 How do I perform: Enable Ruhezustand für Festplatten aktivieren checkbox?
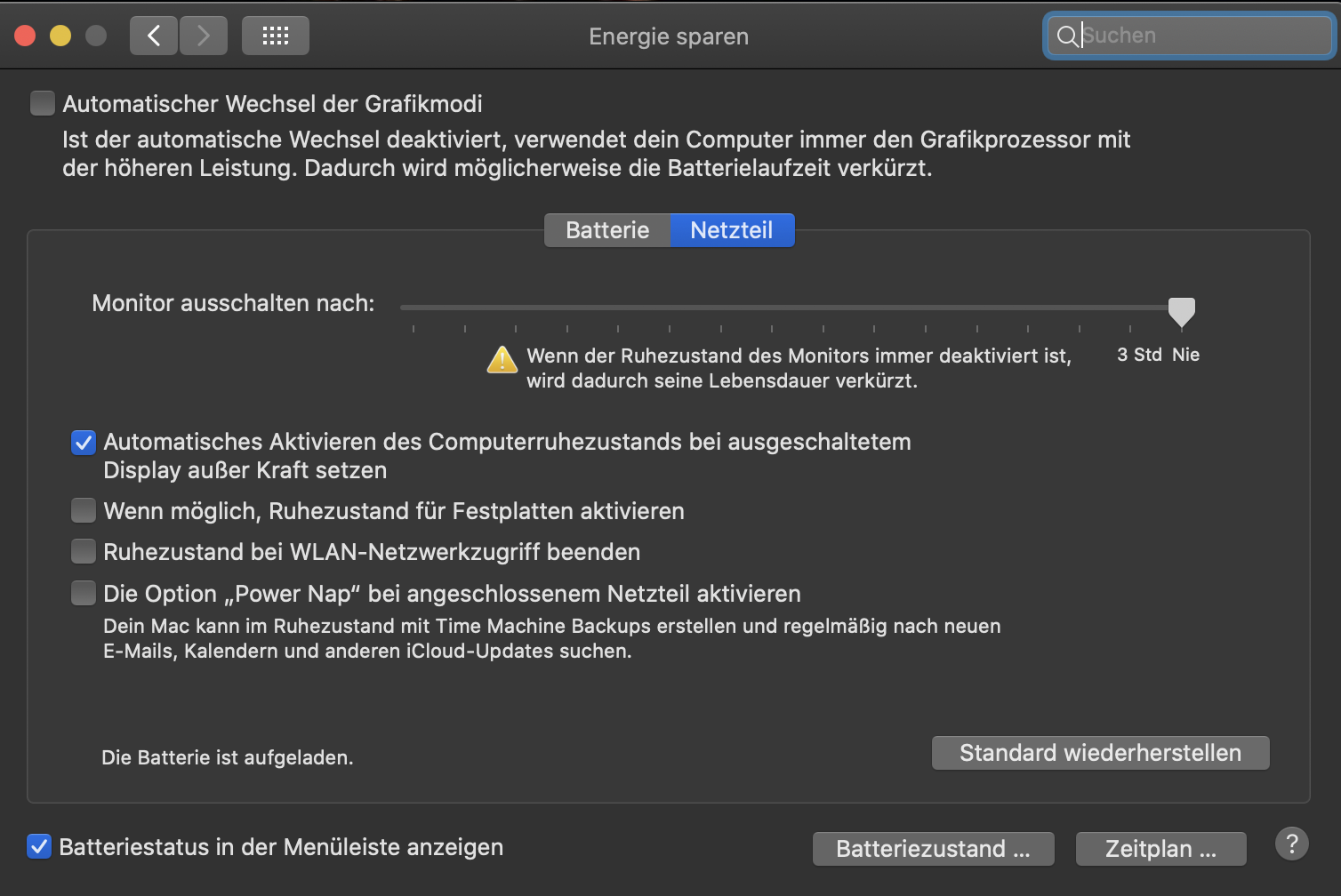pyautogui.click(x=84, y=510)
